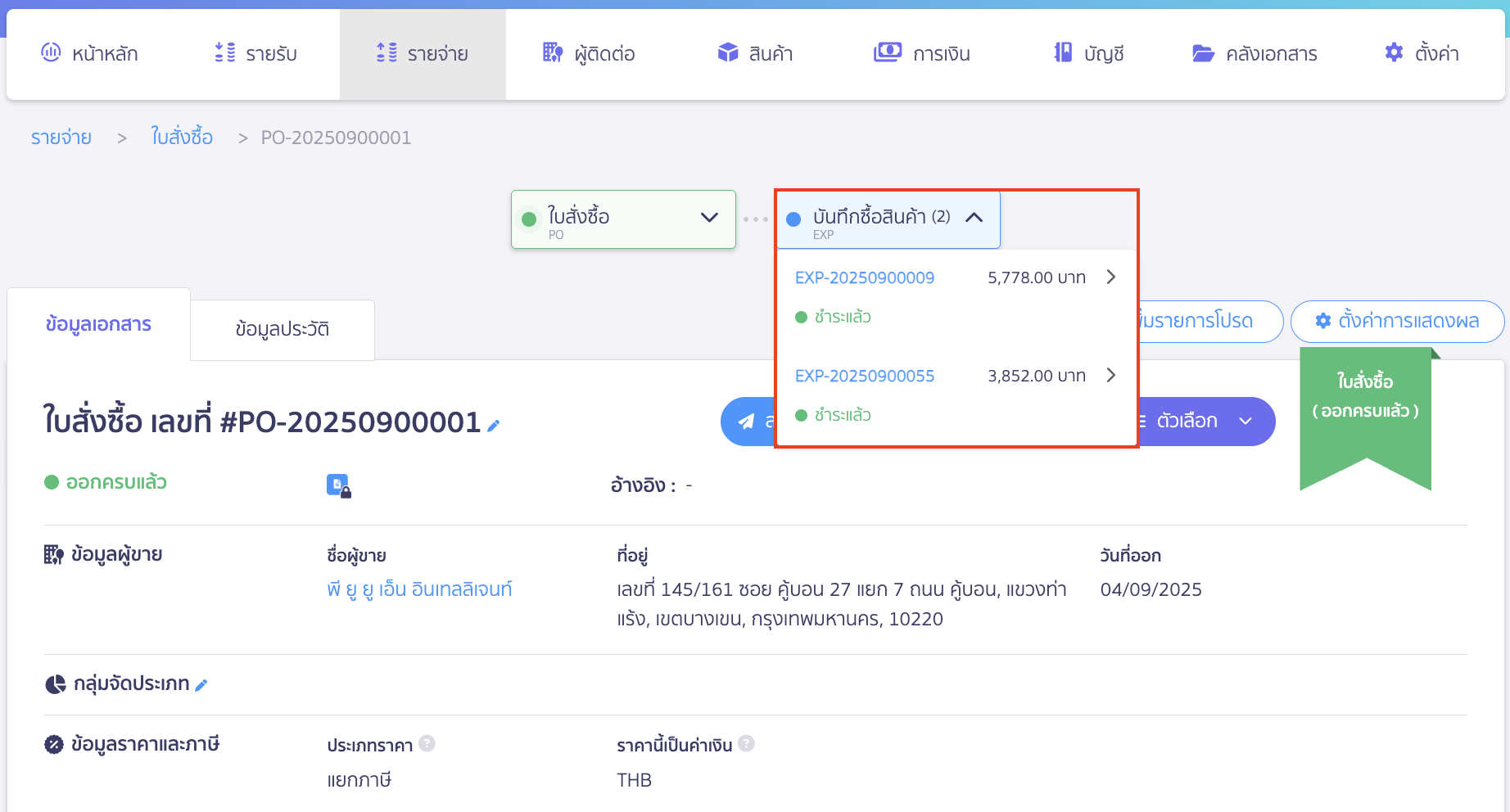Collapse the บันทึกซื้อสินค้า (2) panel
Image resolution: width=1510 pixels, height=812 pixels.
click(974, 217)
